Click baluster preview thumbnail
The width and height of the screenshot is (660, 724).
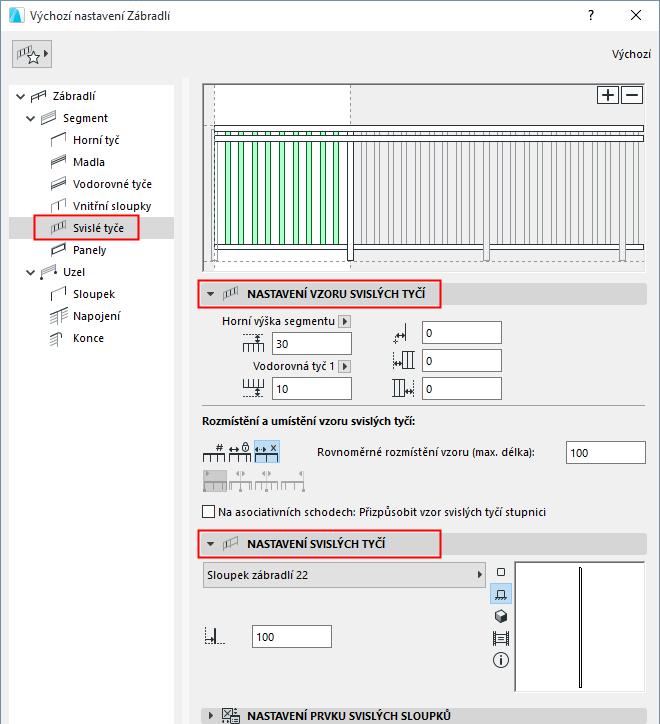580,627
